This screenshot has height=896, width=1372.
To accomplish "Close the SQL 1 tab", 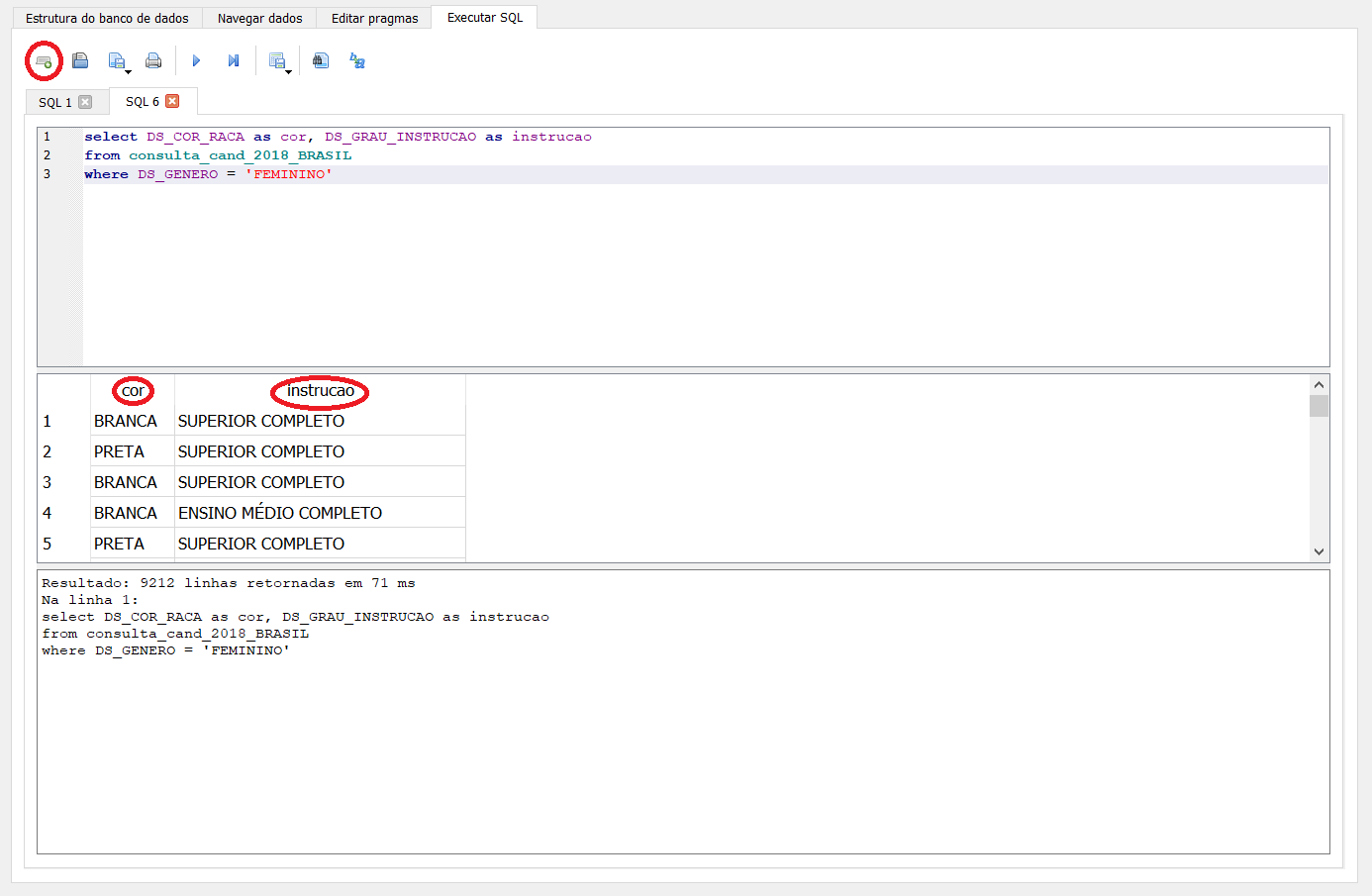I will tap(85, 102).
